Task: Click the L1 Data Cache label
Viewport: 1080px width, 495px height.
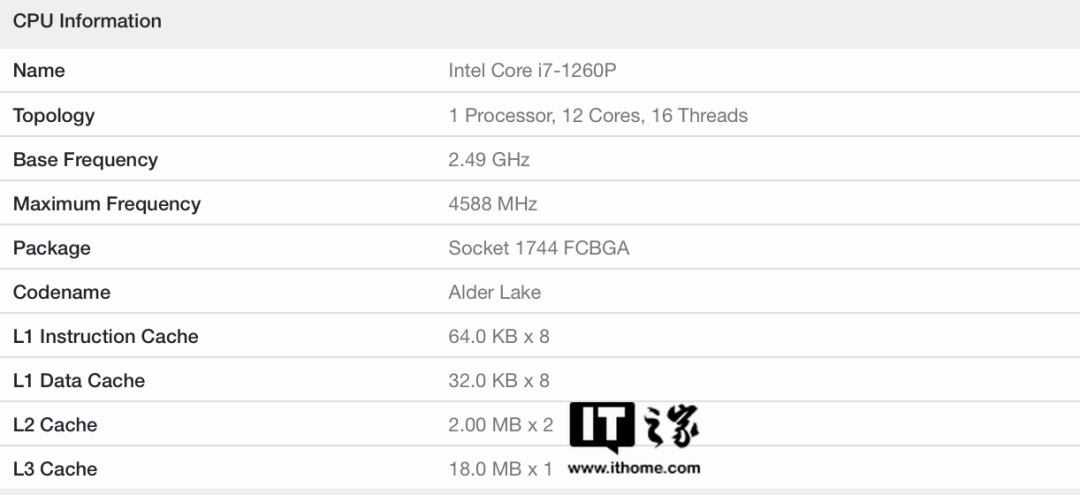Action: 79,381
